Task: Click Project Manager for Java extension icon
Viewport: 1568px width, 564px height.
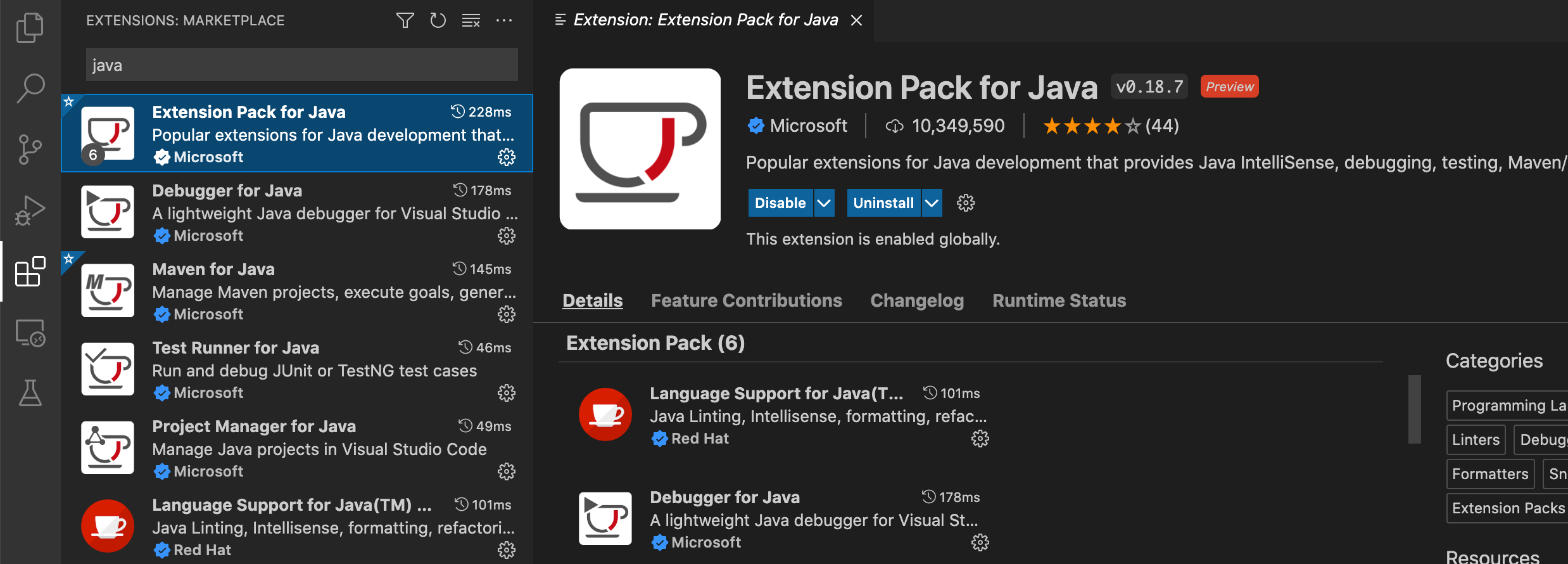Action: coord(108,447)
